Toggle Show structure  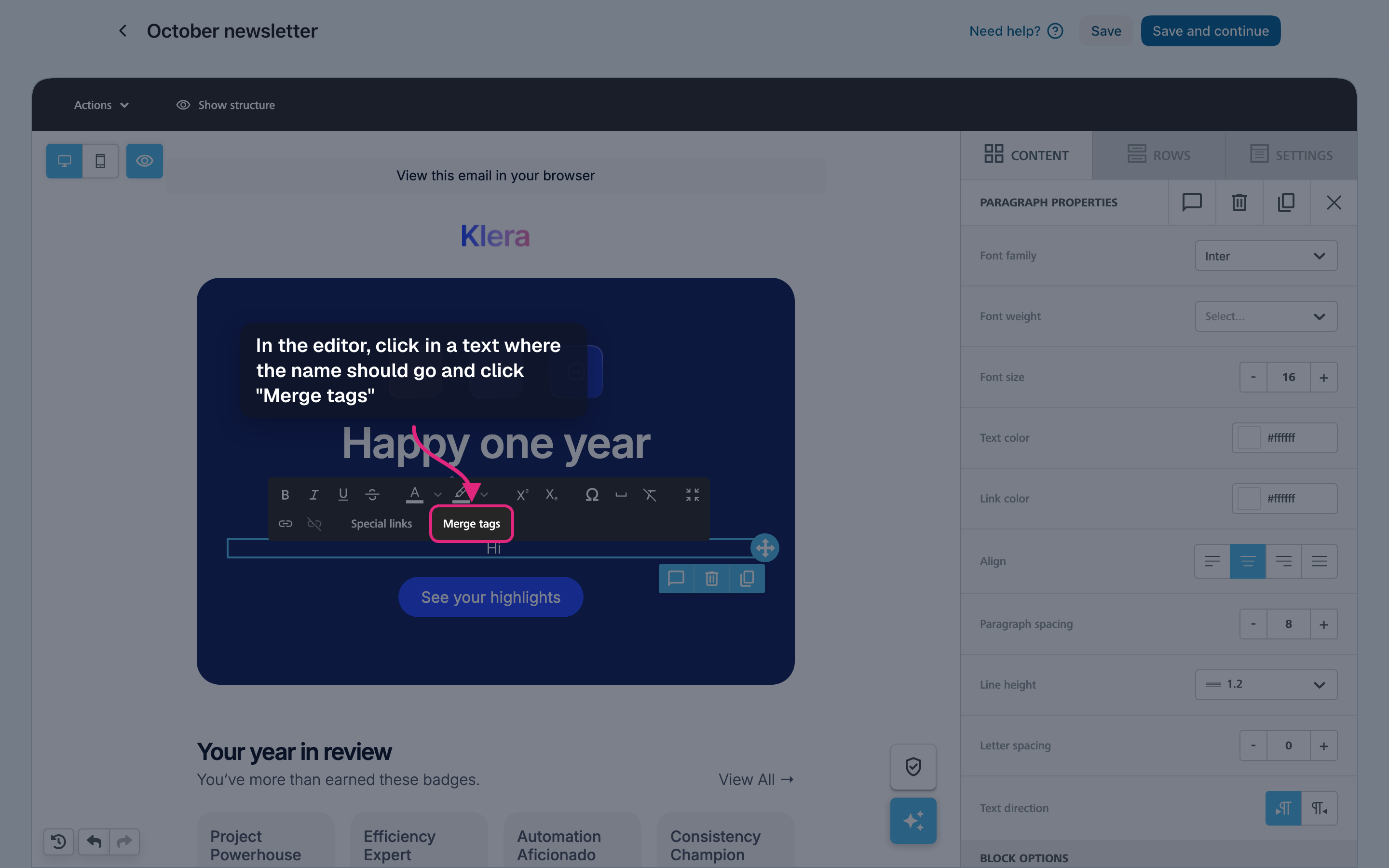click(226, 105)
